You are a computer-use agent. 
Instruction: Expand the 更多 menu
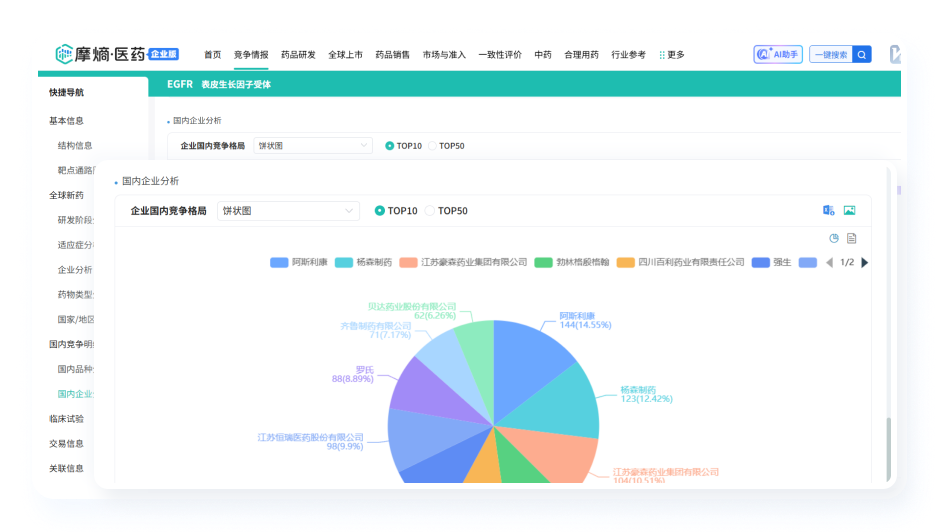(x=671, y=55)
